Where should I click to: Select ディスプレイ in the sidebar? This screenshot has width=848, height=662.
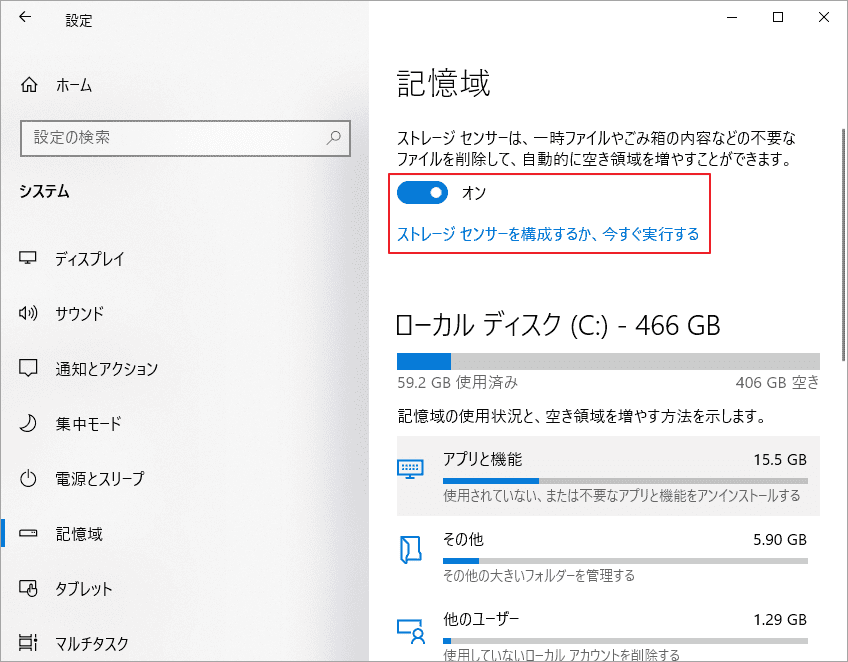click(185, 259)
